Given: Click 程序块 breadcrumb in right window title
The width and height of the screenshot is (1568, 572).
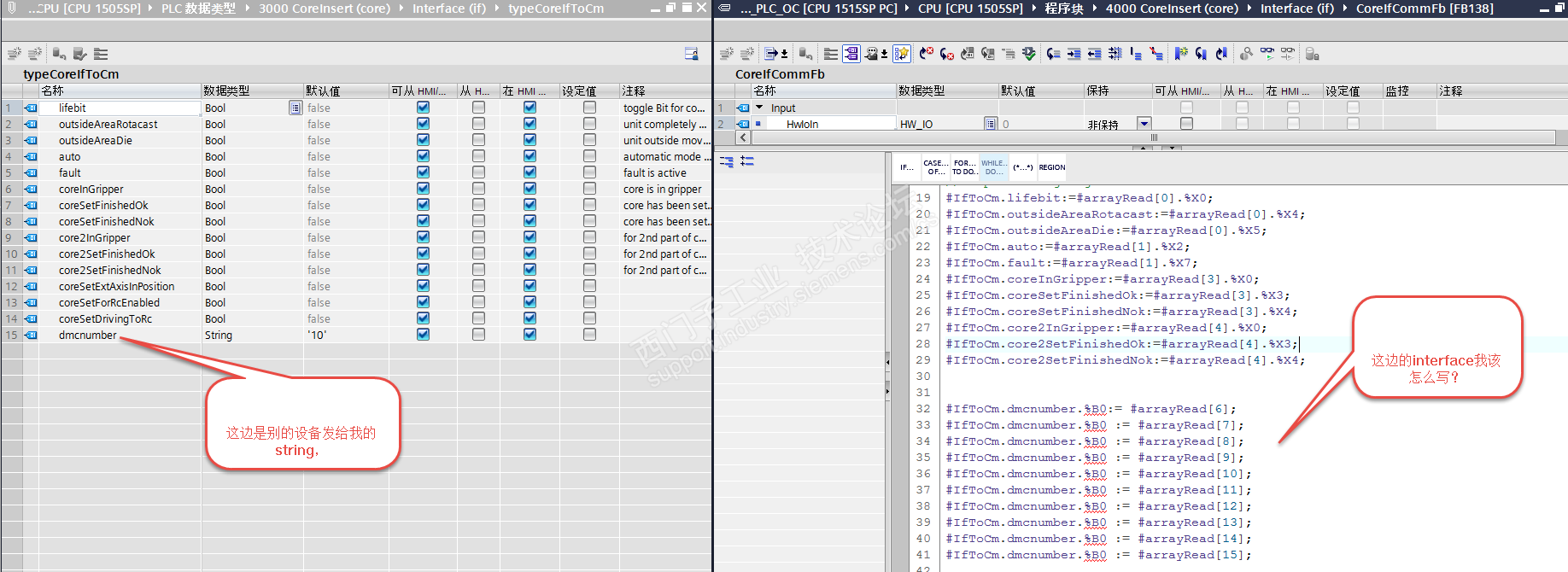Looking at the screenshot, I should (1063, 8).
